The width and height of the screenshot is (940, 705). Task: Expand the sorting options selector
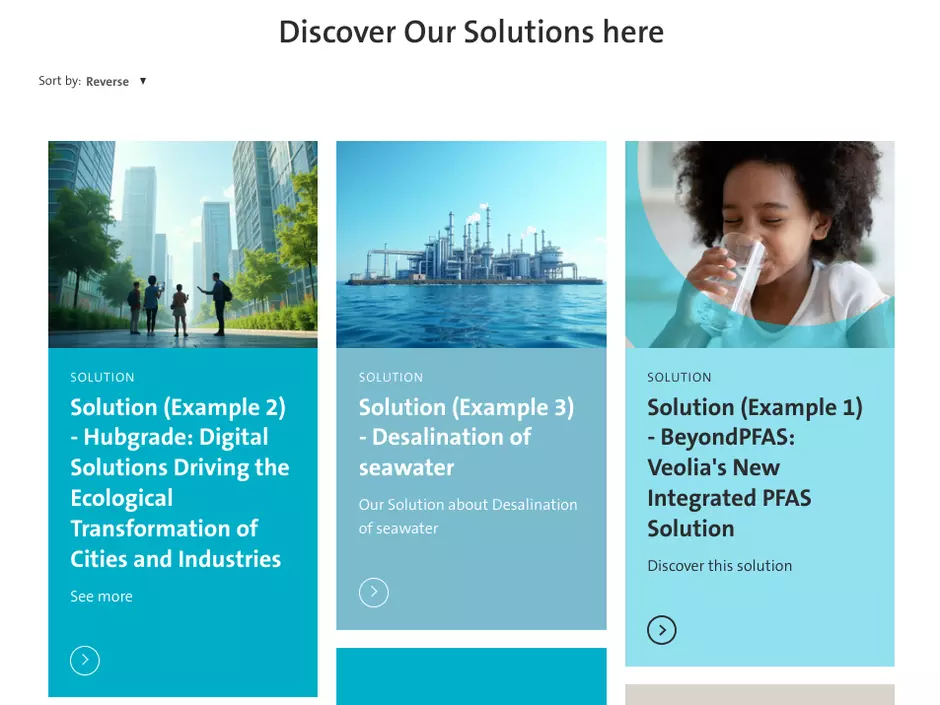(115, 81)
